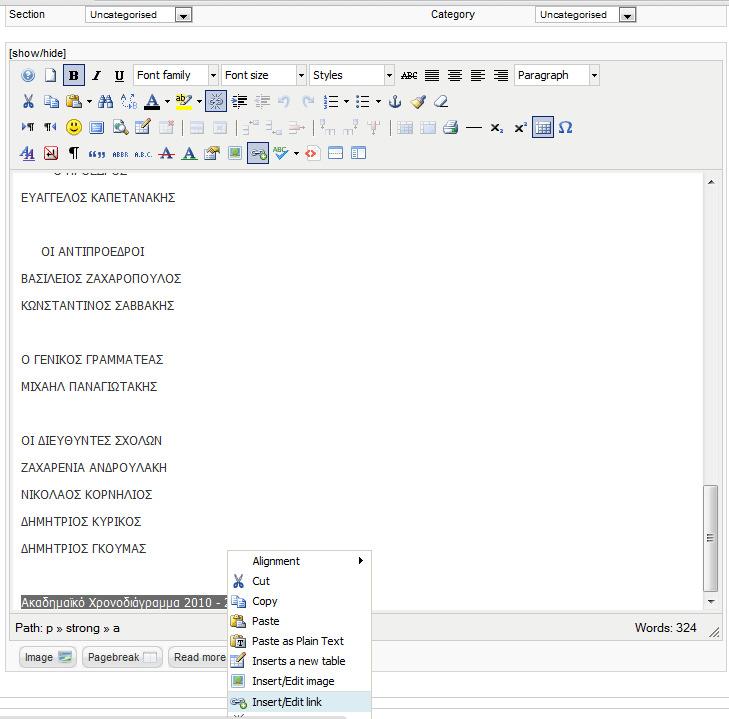Click the Pagebreak button

(x=122, y=657)
